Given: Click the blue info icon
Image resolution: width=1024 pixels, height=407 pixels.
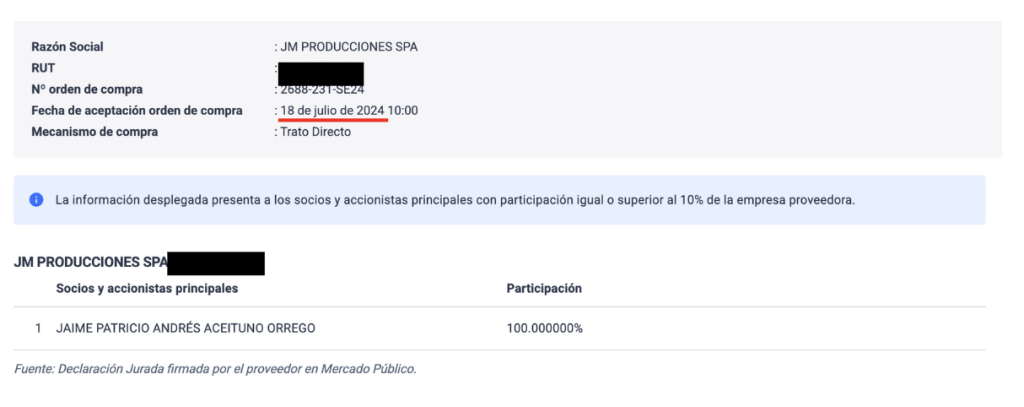Looking at the screenshot, I should click(36, 200).
